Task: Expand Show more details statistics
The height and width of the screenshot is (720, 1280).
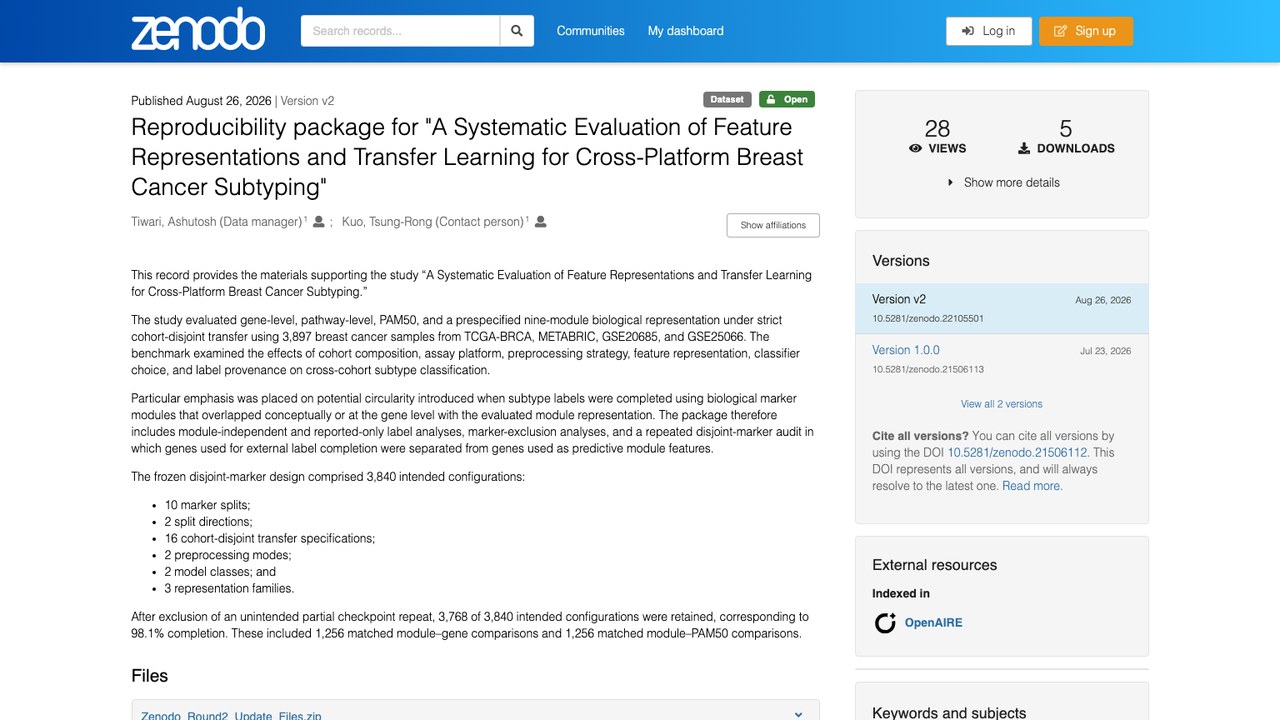Action: pyautogui.click(x=1002, y=182)
